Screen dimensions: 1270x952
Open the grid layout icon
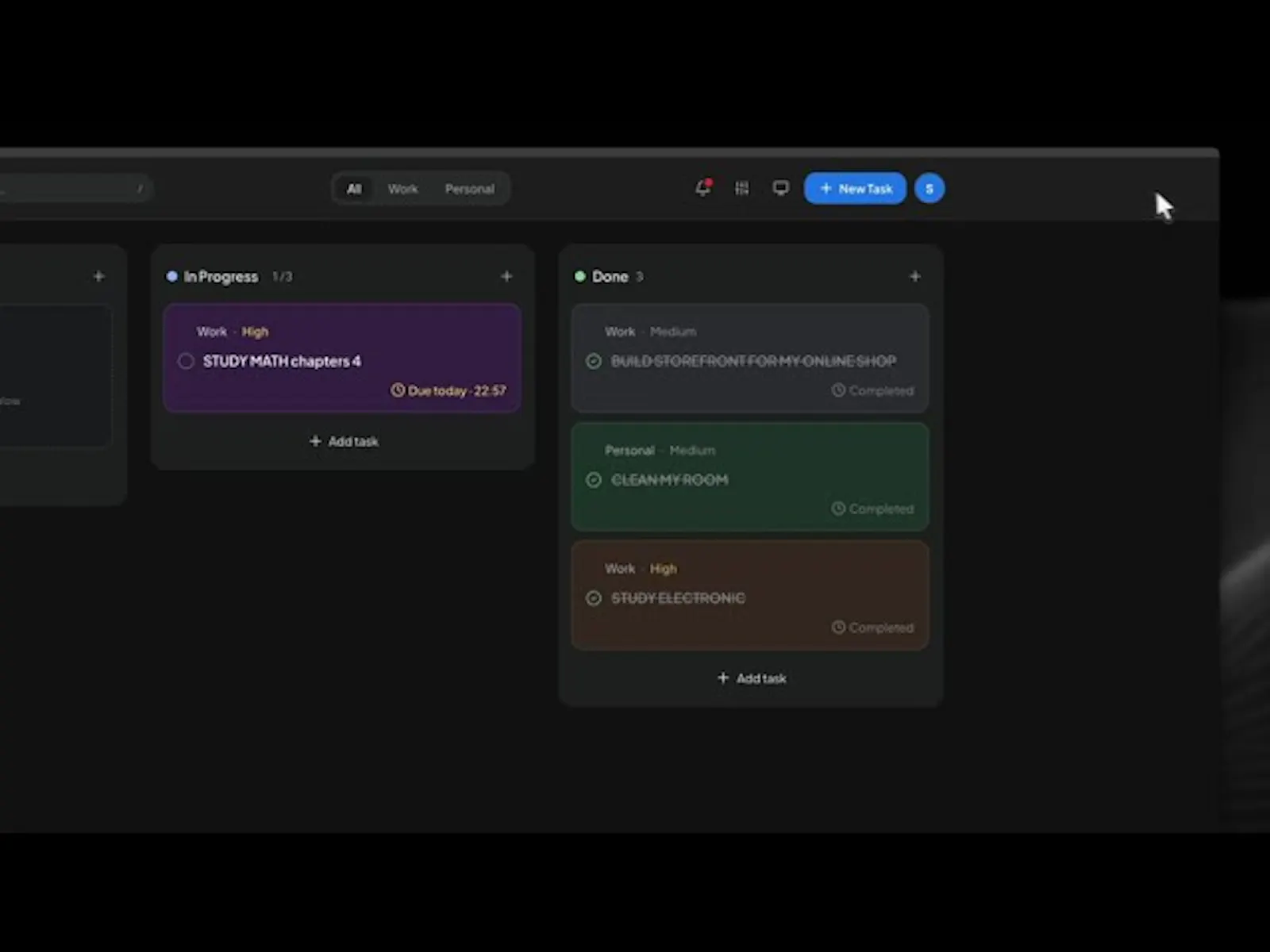click(x=741, y=188)
